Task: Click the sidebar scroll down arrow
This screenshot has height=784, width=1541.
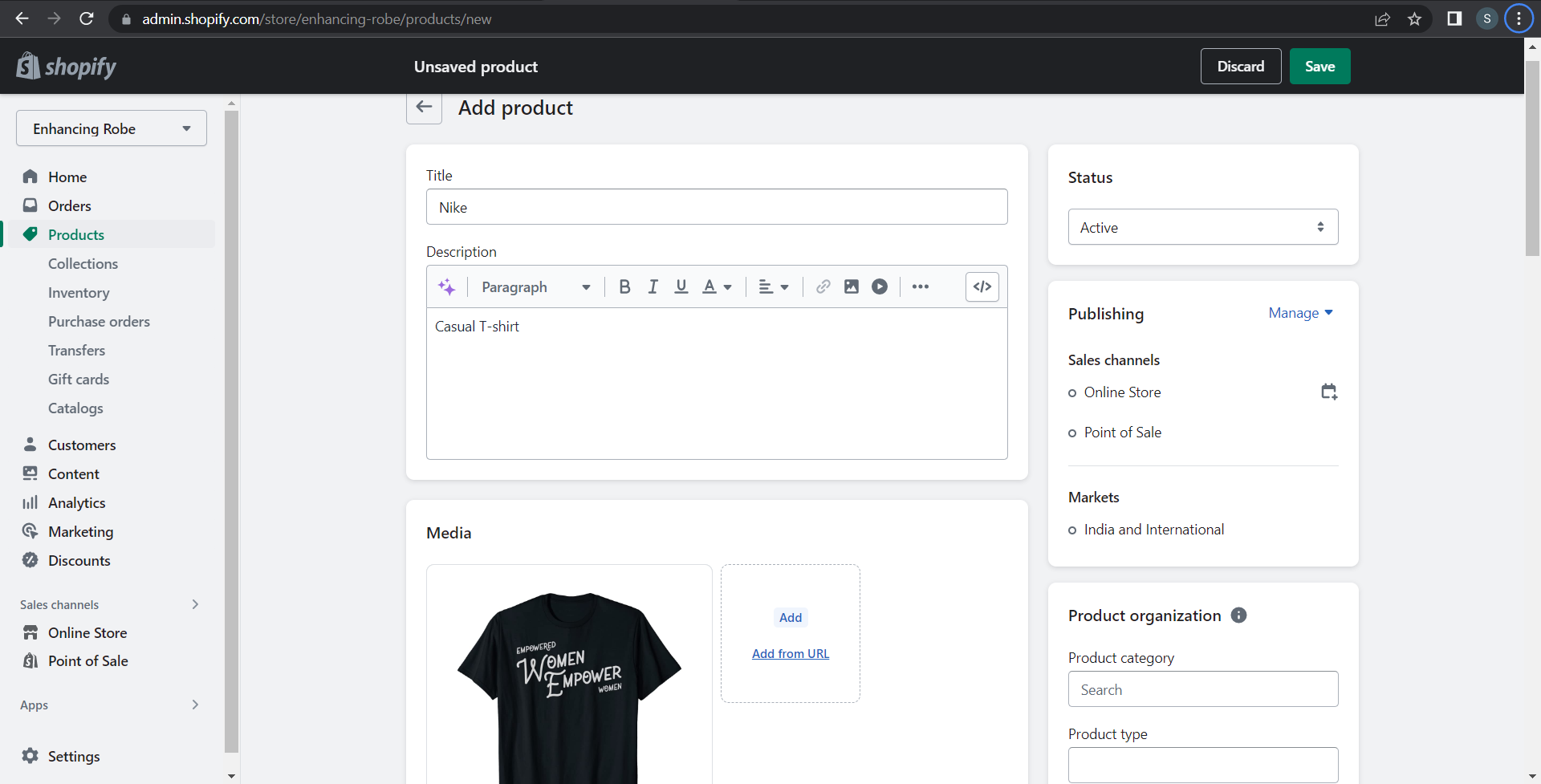Action: click(x=231, y=776)
